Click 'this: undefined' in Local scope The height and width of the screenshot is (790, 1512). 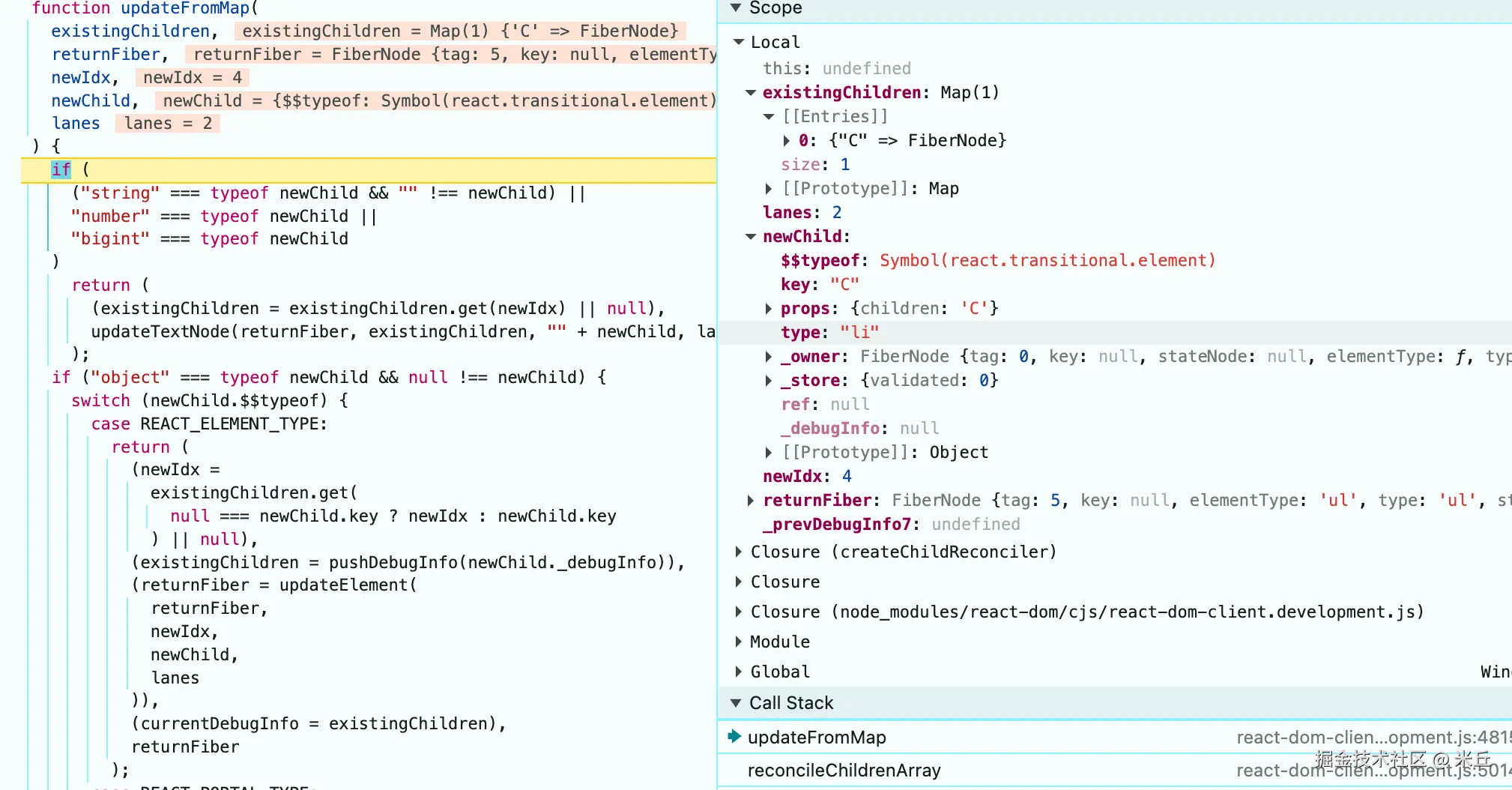[837, 68]
